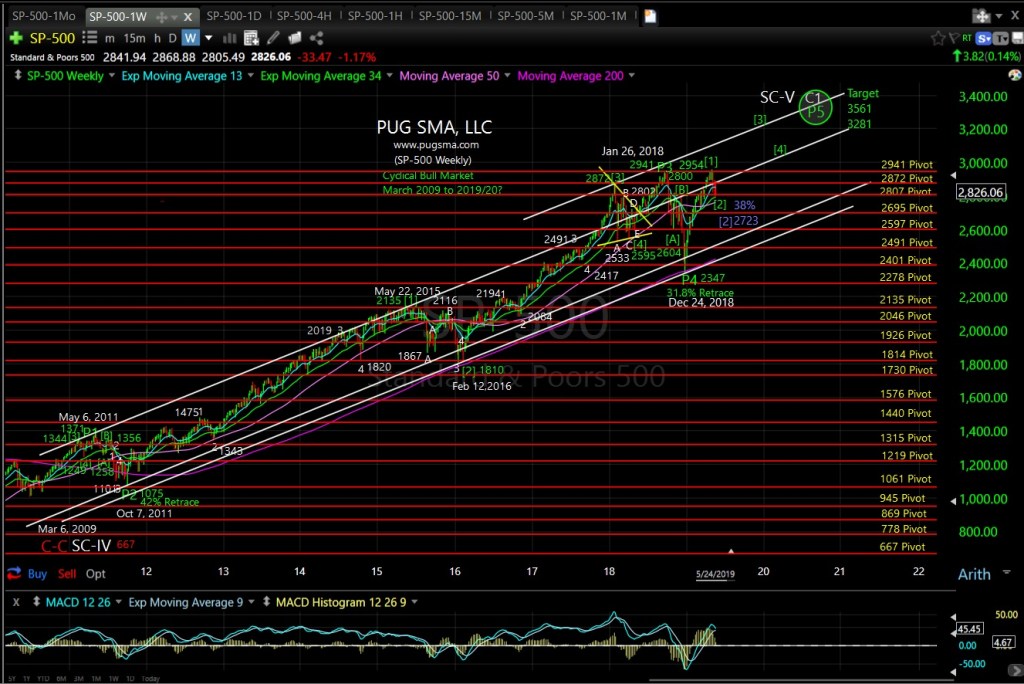Click the buy/sell swap arrows icon

[14, 574]
